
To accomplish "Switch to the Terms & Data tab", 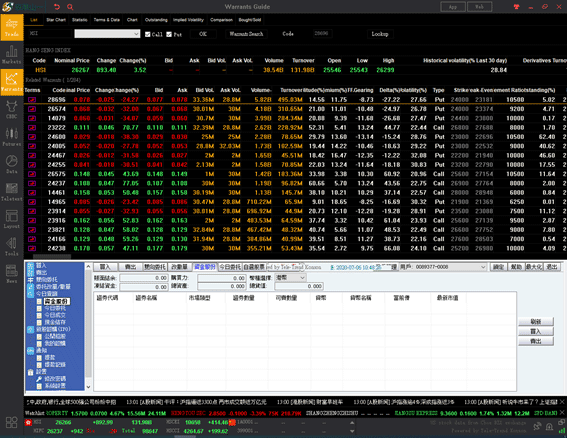I will [x=107, y=20].
